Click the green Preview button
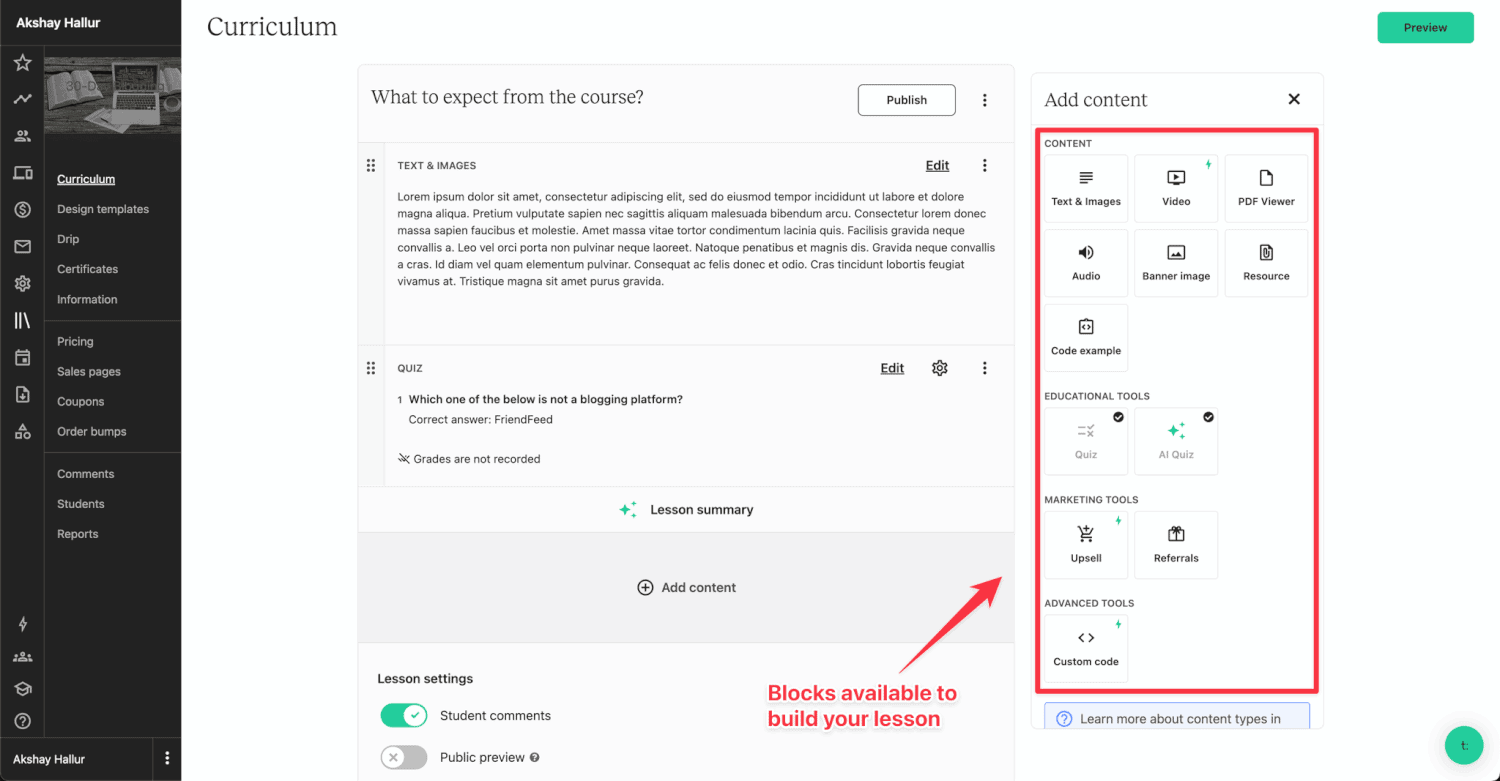The height and width of the screenshot is (781, 1500). pos(1425,28)
